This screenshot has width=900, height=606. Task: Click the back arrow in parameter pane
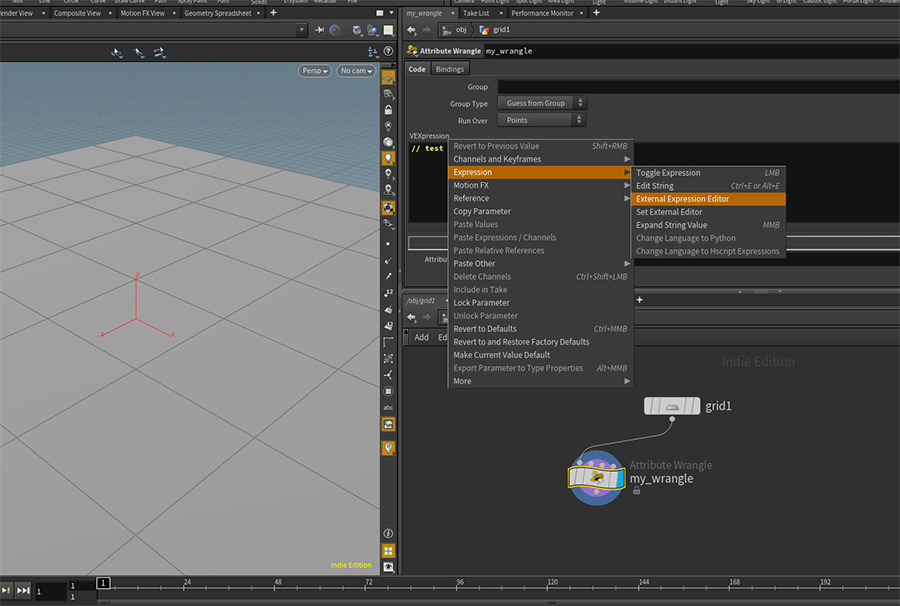(x=411, y=30)
